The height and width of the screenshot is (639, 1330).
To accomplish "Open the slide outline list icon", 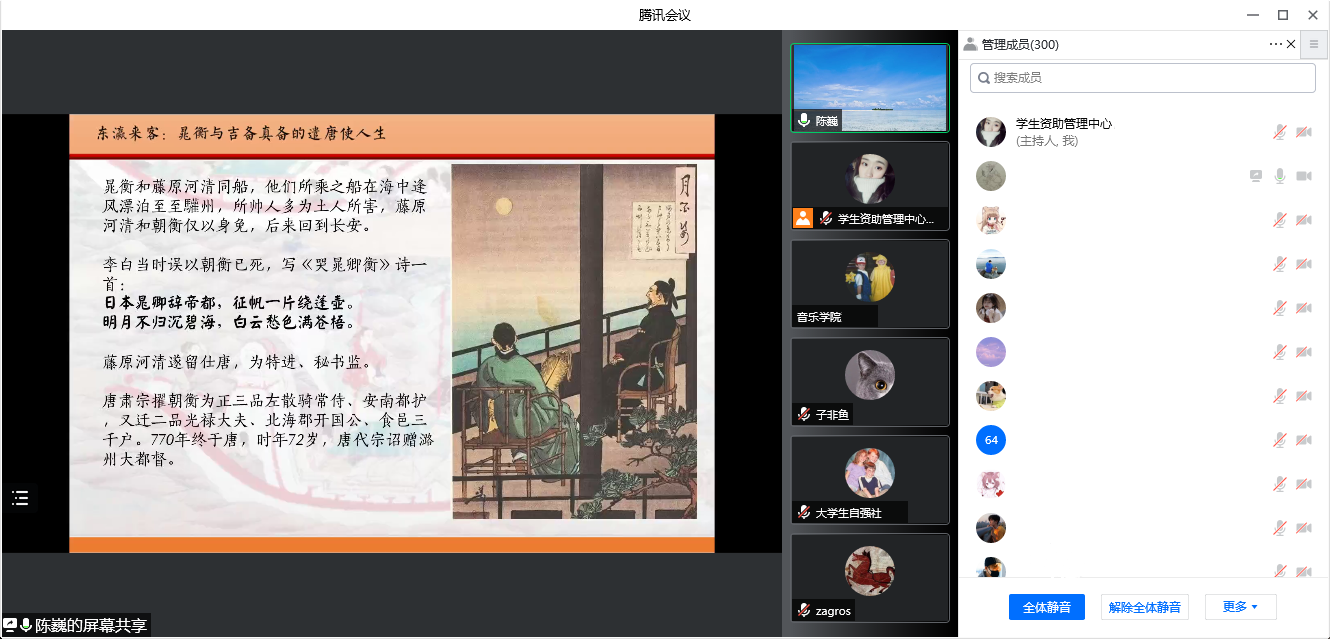I will click(20, 498).
